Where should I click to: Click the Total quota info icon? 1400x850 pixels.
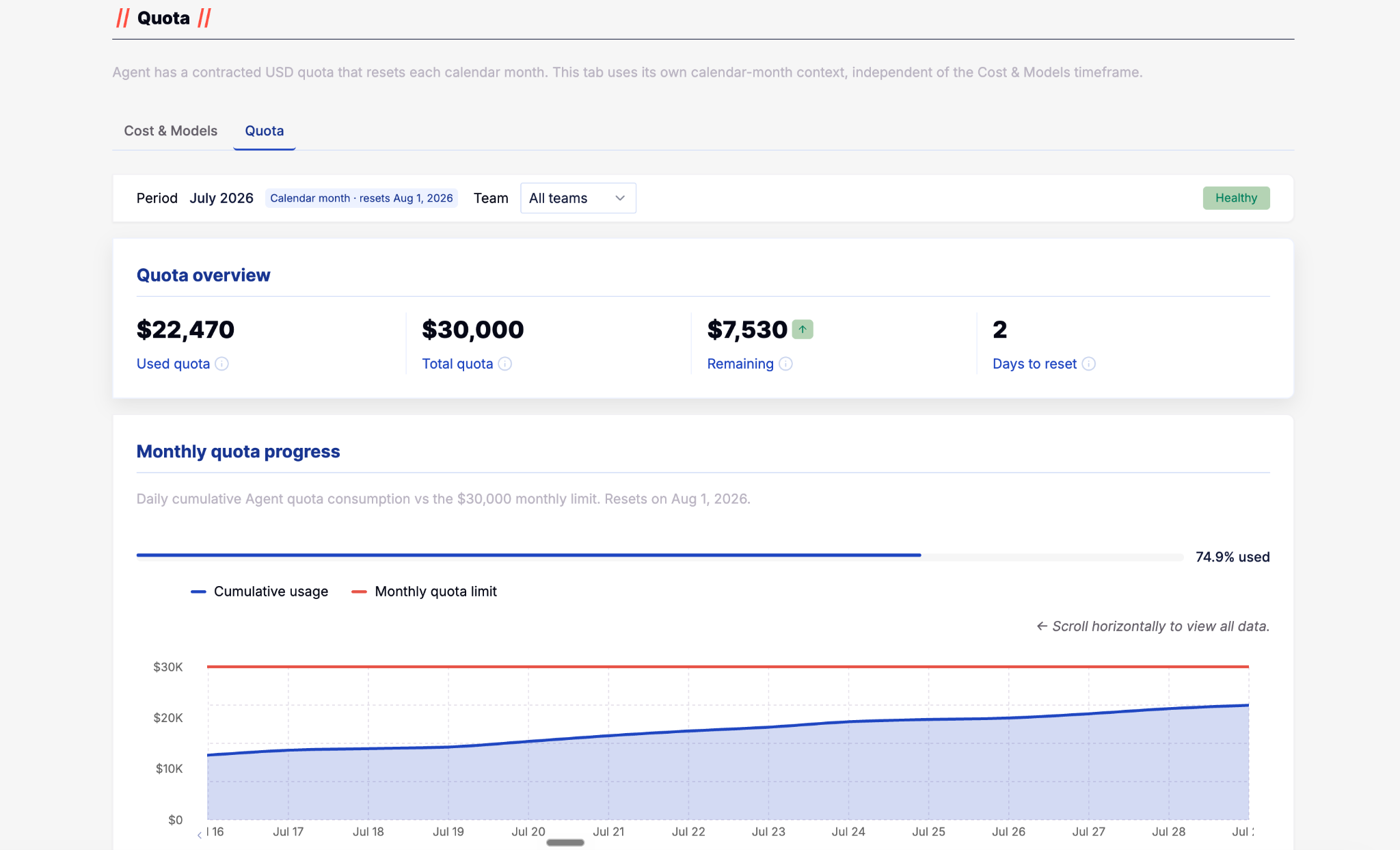(504, 364)
